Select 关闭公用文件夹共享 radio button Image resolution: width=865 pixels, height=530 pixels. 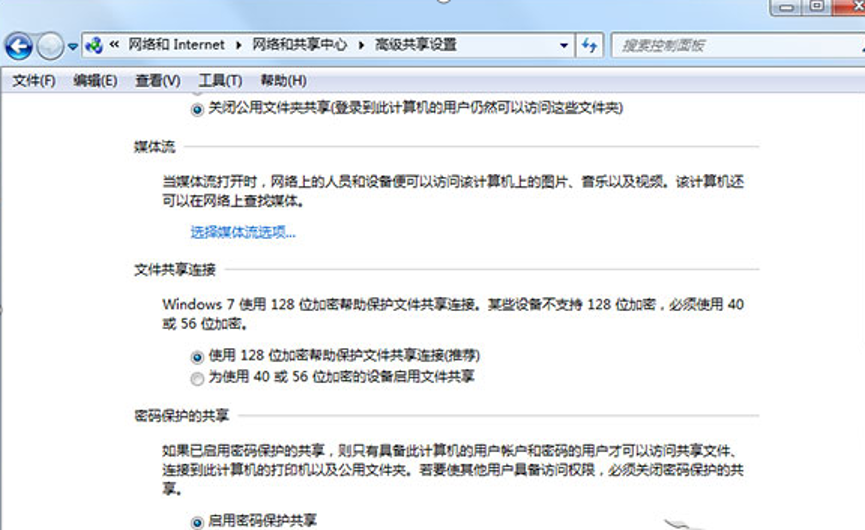[197, 110]
